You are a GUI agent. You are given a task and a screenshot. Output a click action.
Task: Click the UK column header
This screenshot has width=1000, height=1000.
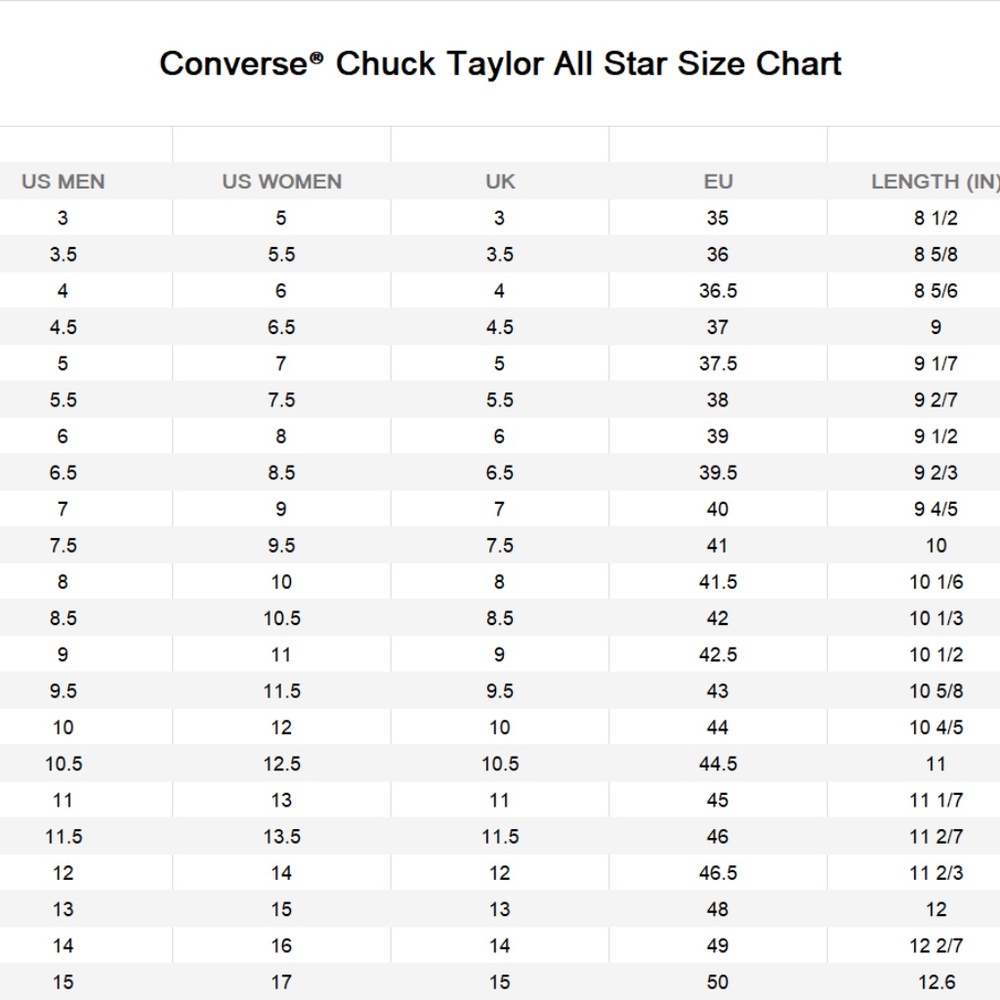[x=500, y=182]
